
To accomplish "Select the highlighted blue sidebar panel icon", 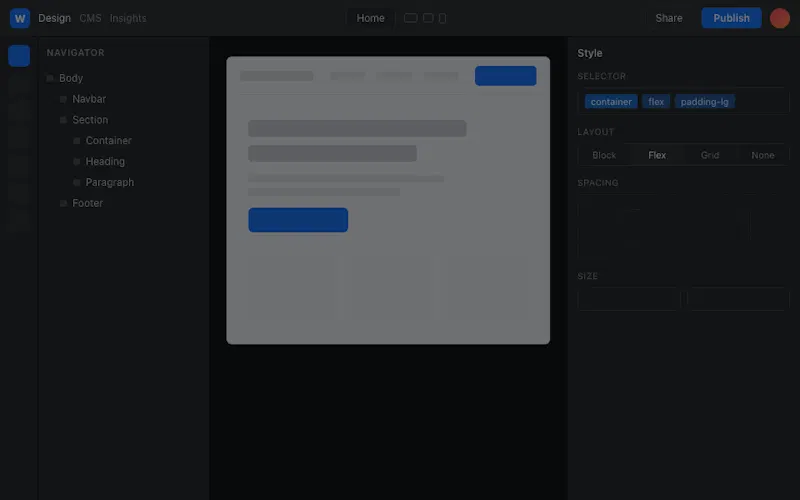I will point(19,56).
